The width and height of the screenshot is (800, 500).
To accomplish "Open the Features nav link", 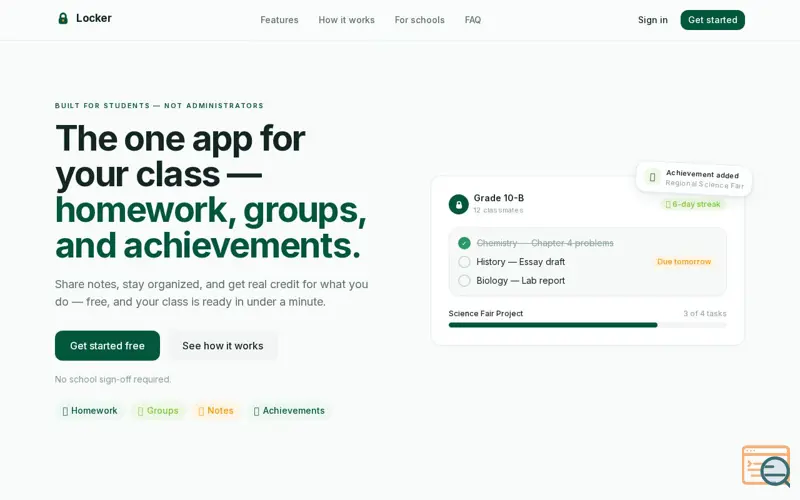I will [279, 20].
